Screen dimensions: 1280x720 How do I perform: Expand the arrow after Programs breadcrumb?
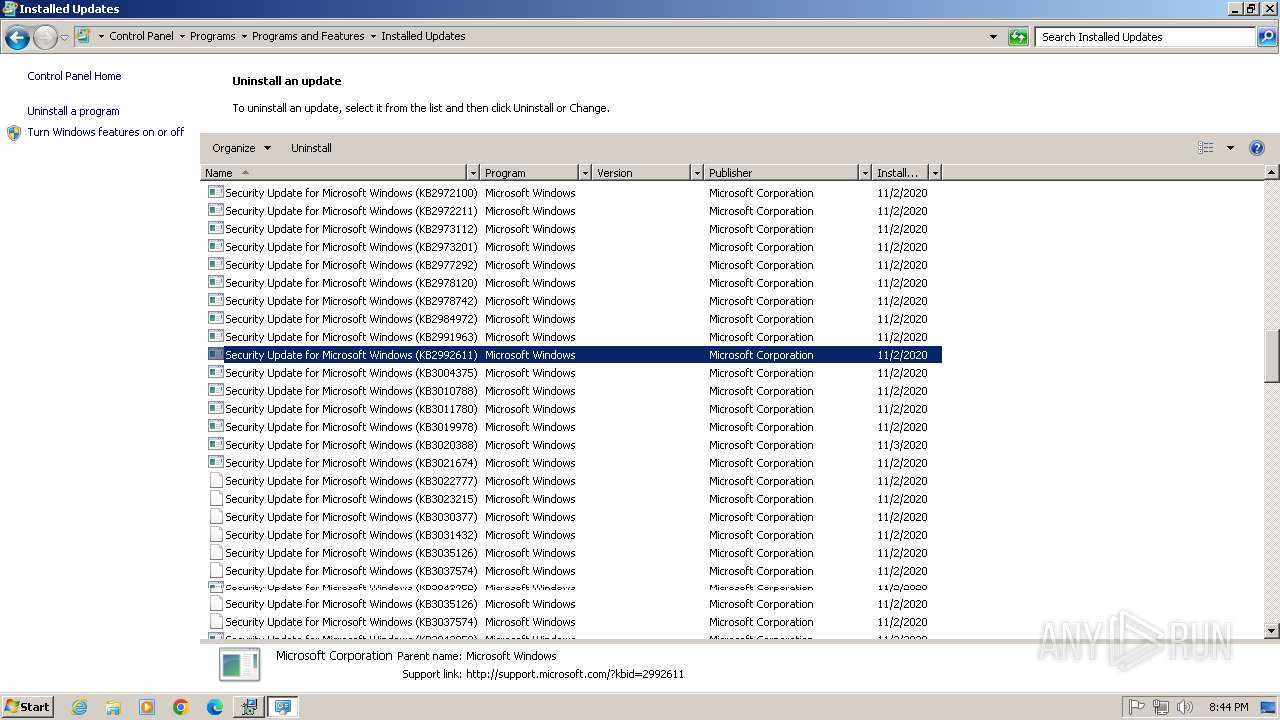click(244, 36)
